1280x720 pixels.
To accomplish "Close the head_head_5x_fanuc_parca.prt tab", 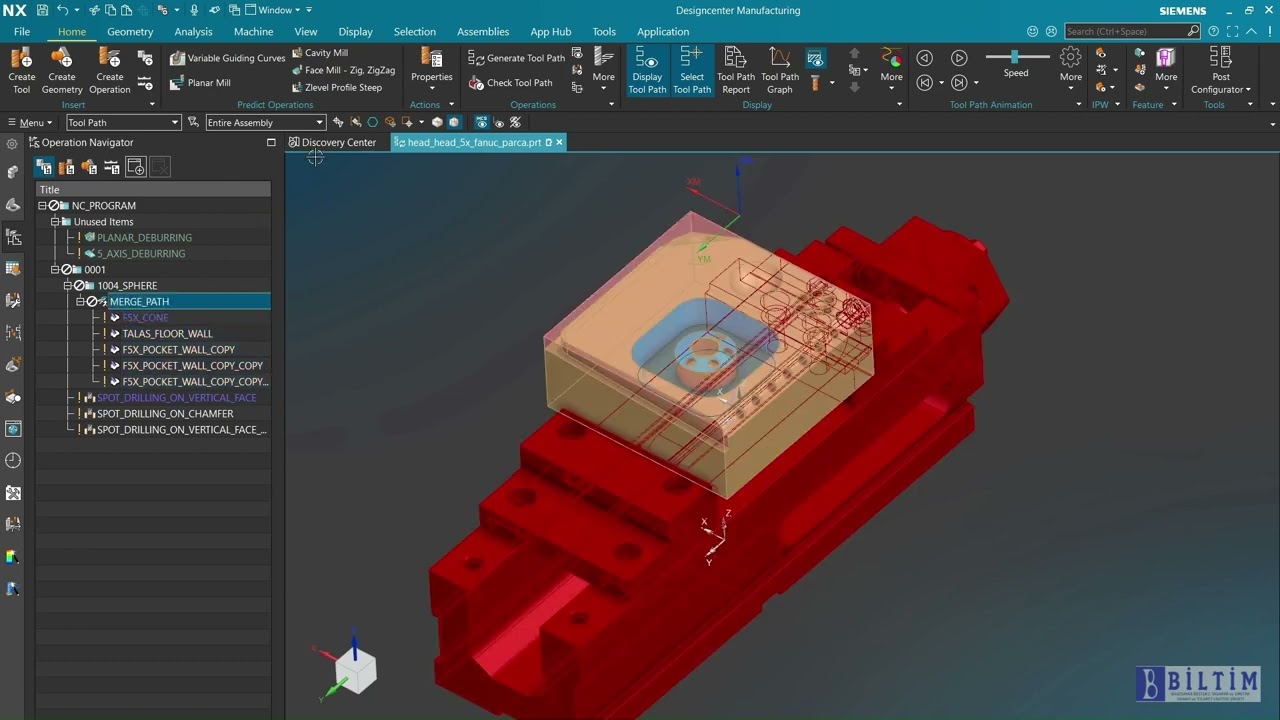I will [559, 143].
